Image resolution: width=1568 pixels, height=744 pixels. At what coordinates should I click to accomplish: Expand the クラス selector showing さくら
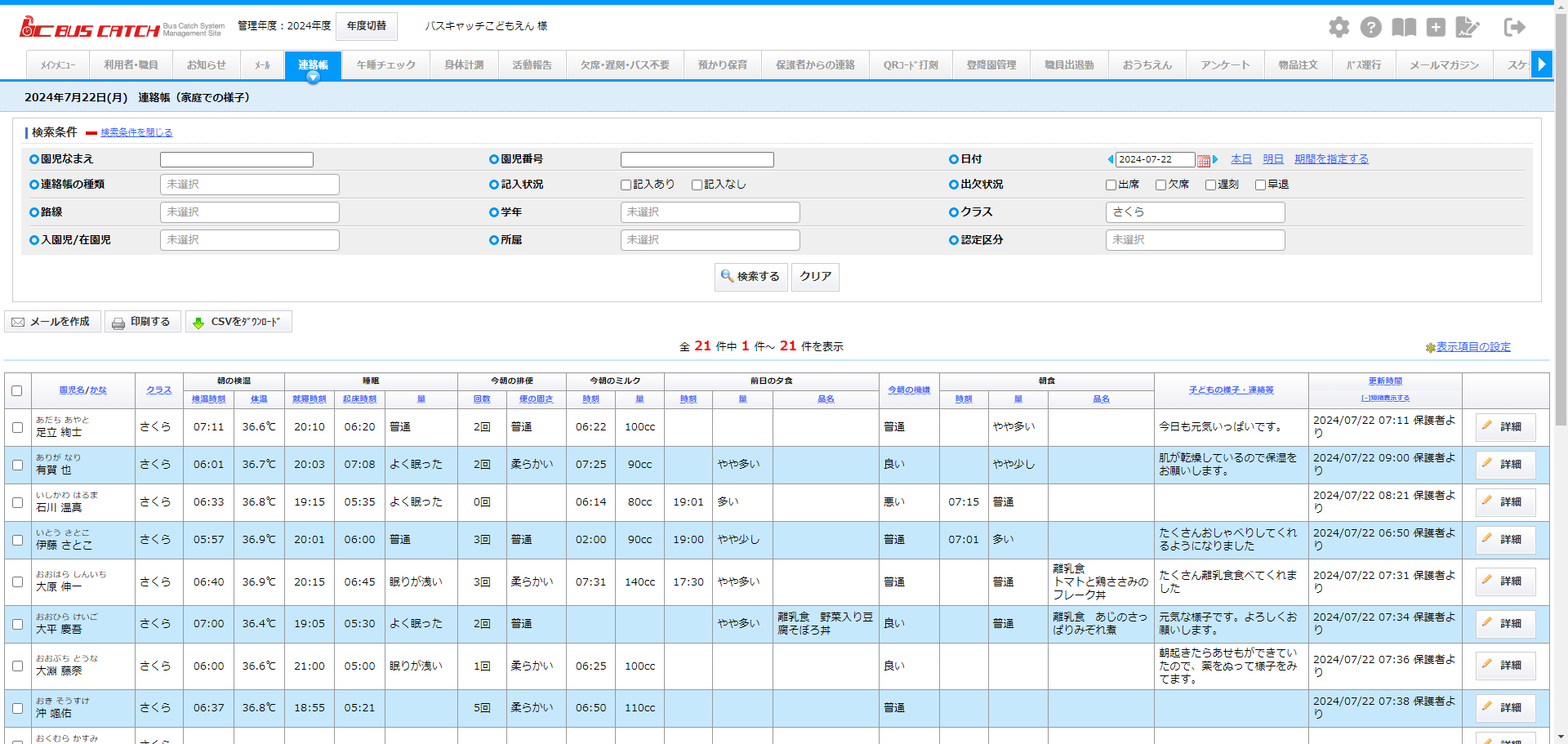[x=1194, y=212]
